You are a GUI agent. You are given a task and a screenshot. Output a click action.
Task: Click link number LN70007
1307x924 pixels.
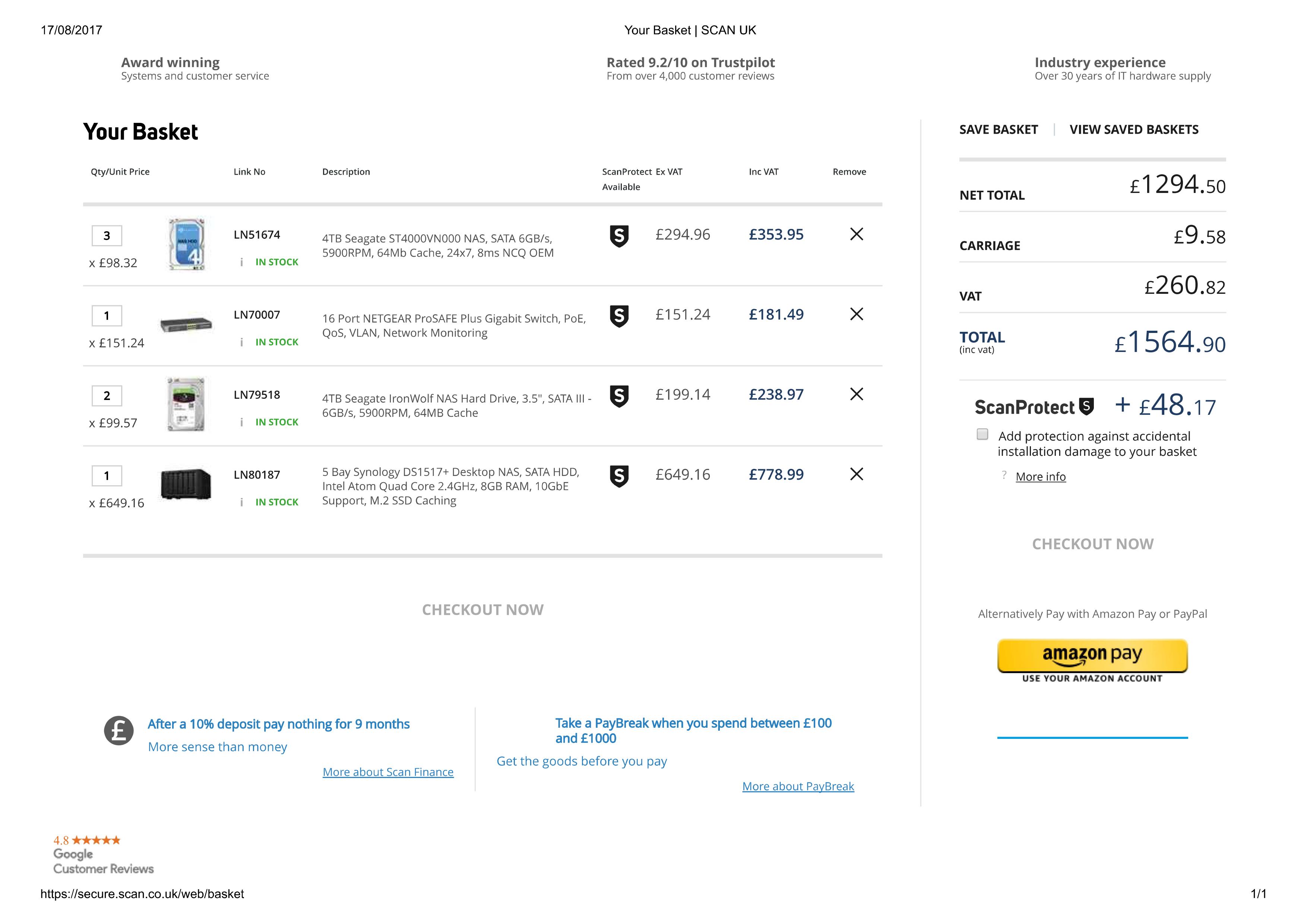(257, 315)
